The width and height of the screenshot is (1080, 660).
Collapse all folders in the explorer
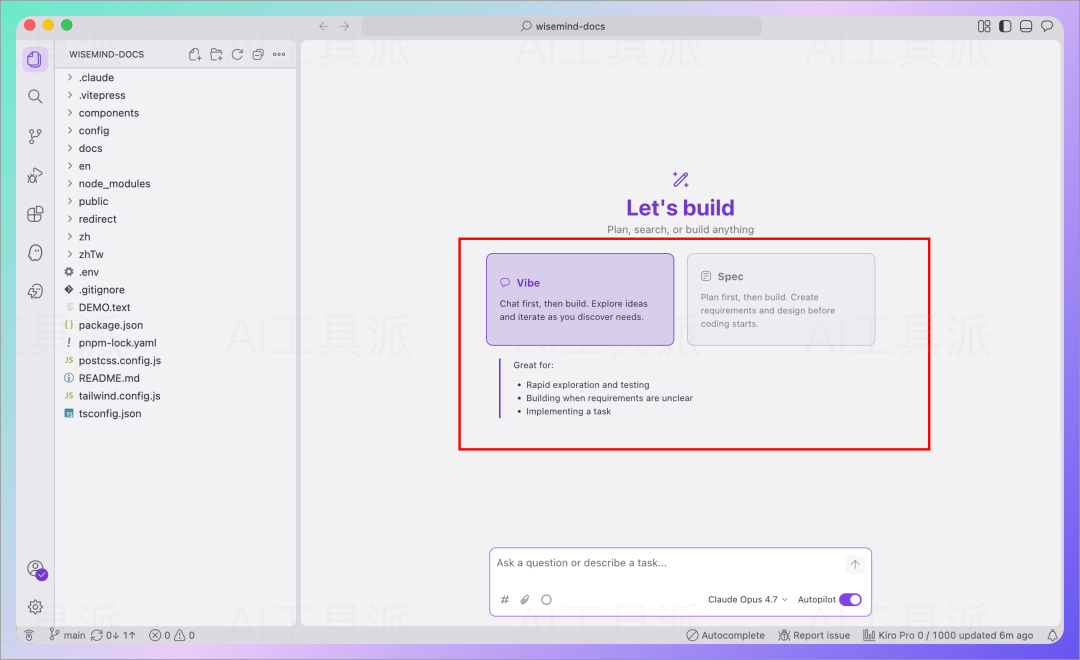click(258, 54)
